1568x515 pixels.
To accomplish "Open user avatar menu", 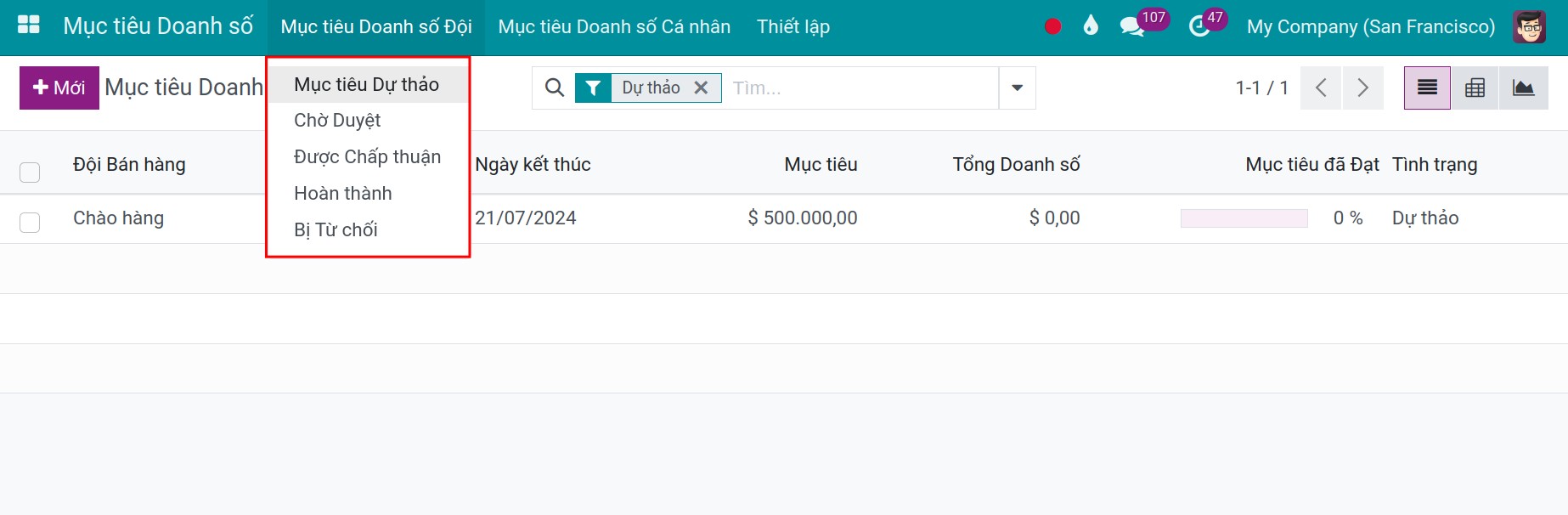I will point(1530,27).
